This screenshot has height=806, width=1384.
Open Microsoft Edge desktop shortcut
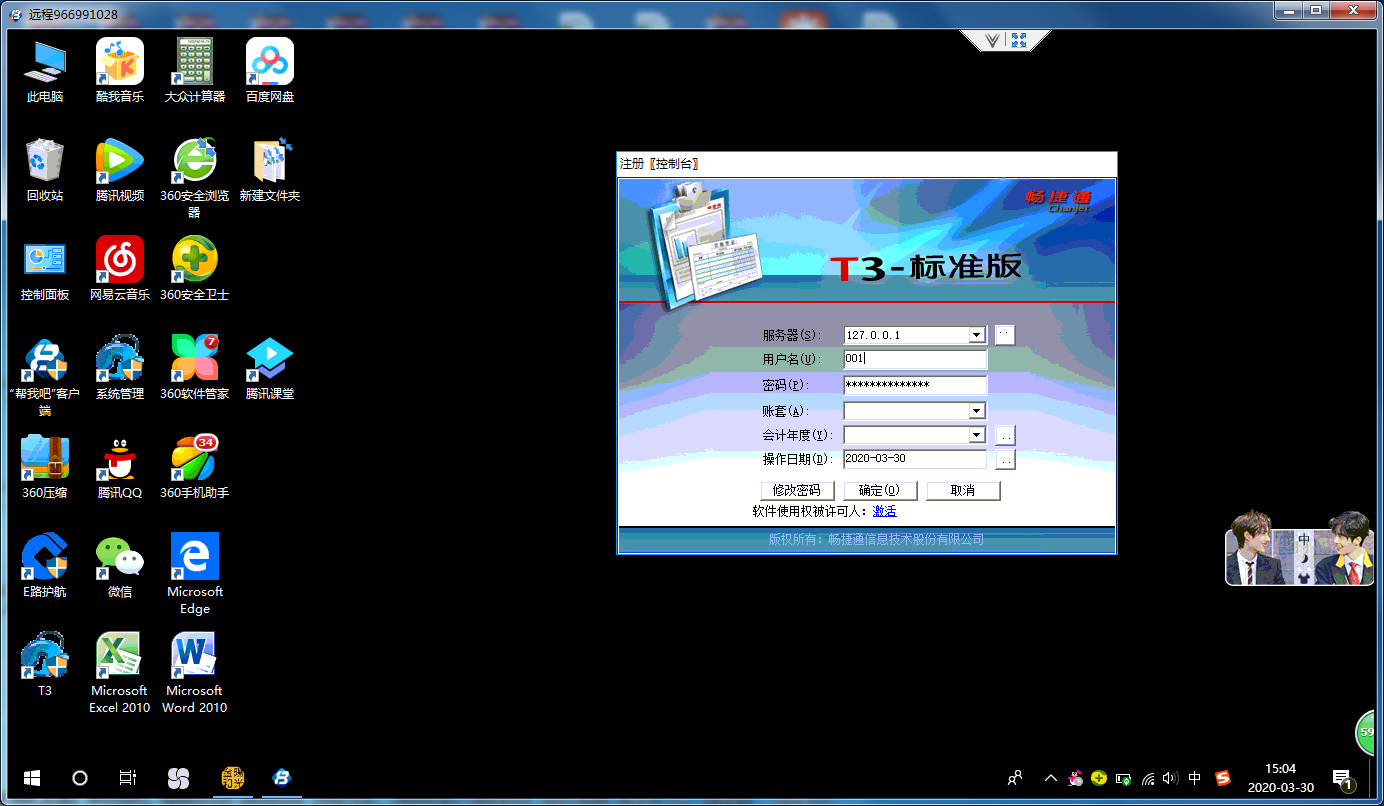[195, 573]
